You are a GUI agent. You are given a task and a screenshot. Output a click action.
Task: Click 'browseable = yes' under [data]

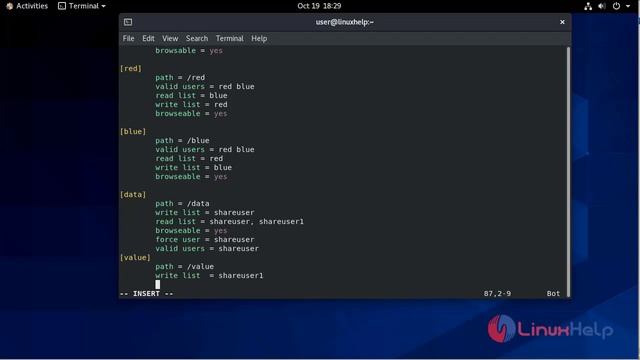(191, 231)
